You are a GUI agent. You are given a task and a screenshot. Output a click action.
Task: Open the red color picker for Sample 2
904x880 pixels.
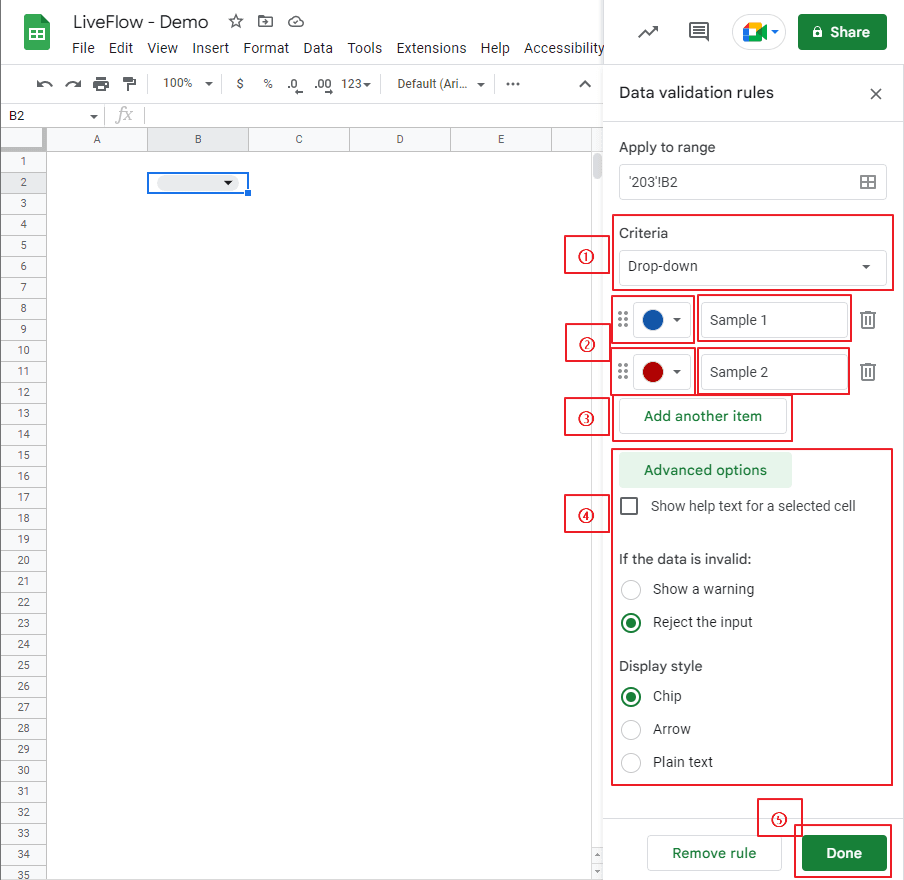coord(662,372)
